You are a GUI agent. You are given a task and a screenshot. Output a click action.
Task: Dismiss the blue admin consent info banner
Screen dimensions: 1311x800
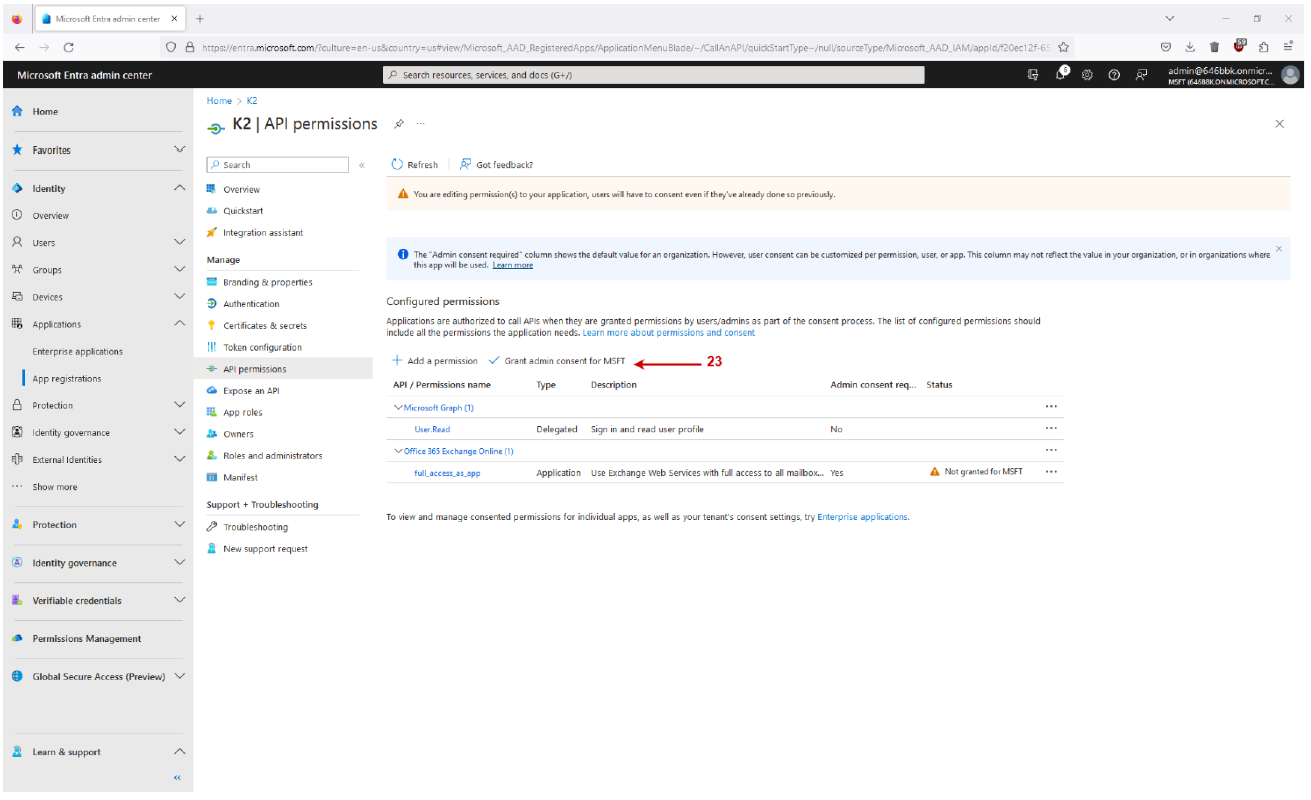[x=1278, y=248]
